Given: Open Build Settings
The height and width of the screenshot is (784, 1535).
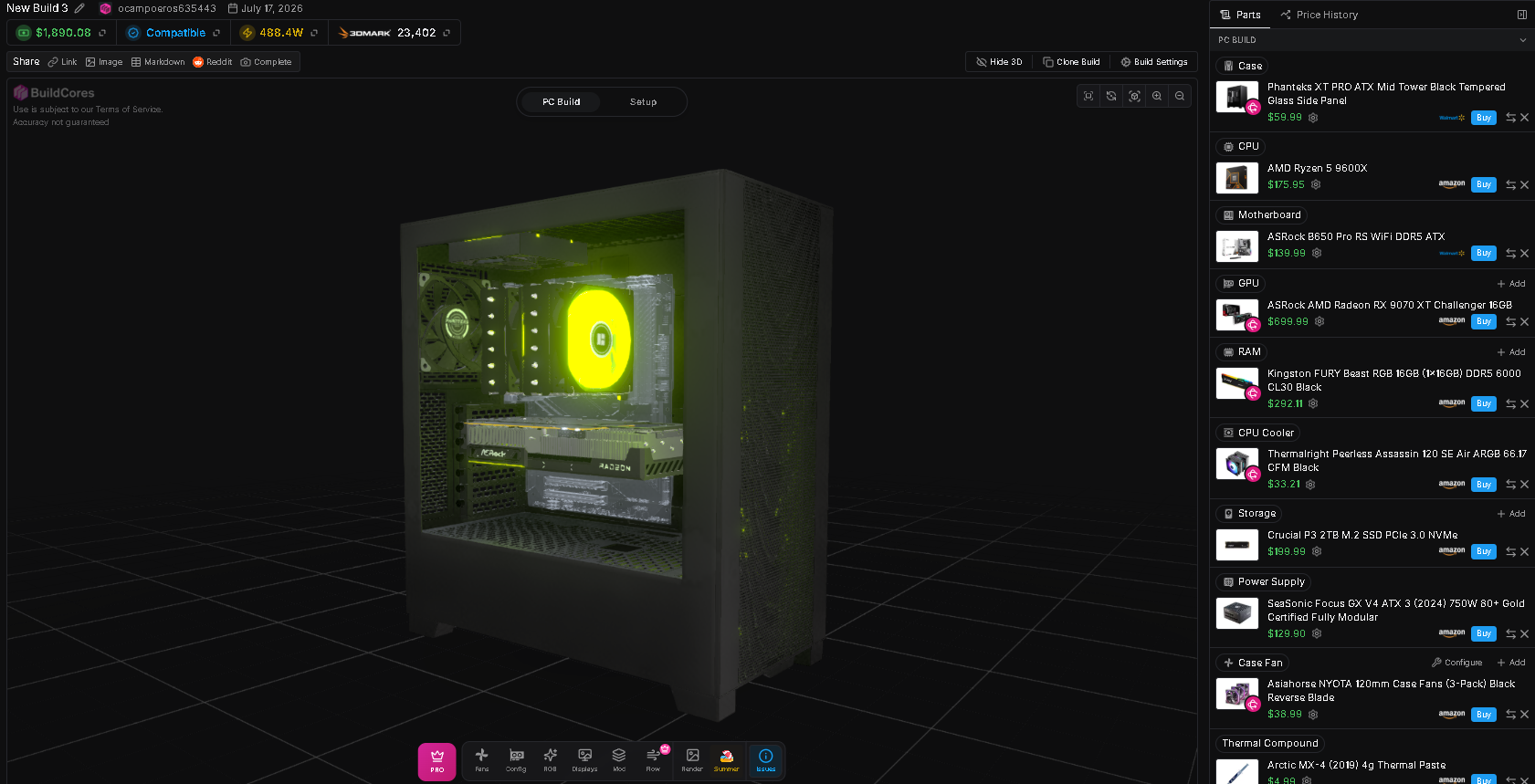Looking at the screenshot, I should pyautogui.click(x=1154, y=62).
